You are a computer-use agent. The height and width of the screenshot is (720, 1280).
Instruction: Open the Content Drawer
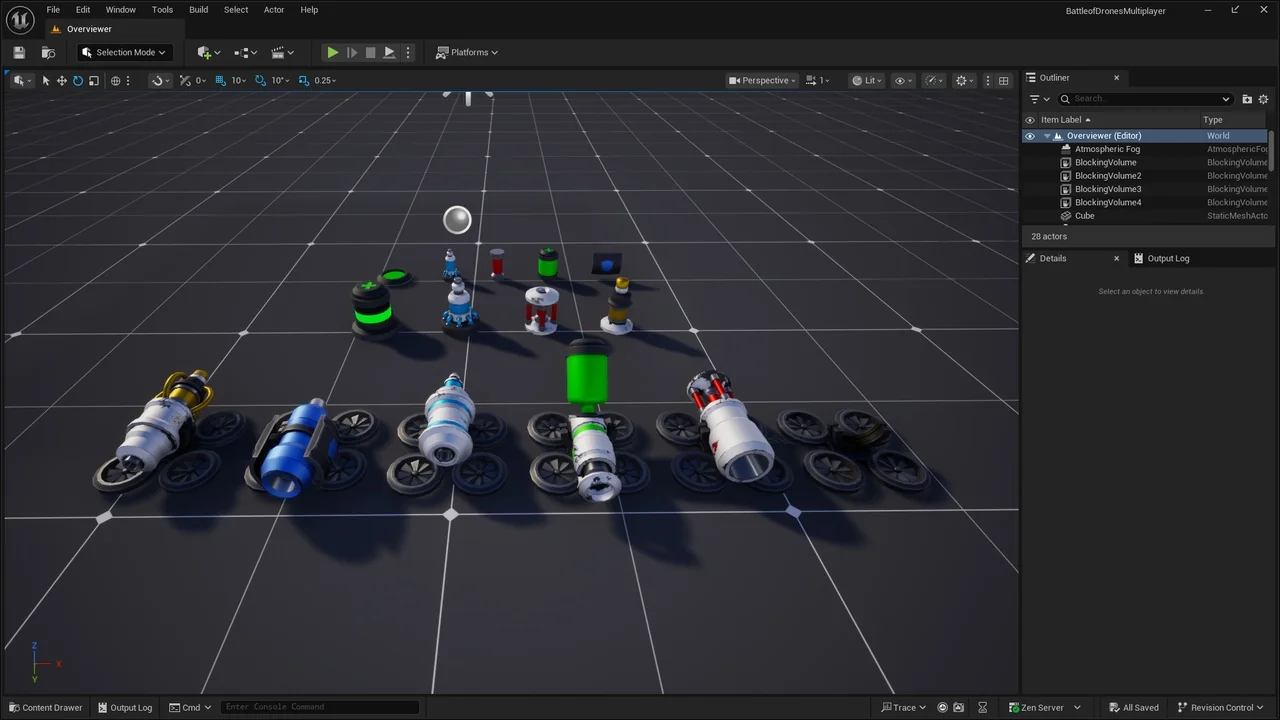click(x=45, y=707)
